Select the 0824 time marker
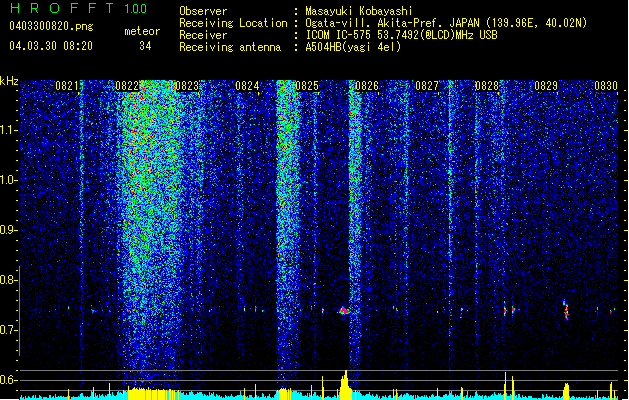The height and width of the screenshot is (400, 629). [x=247, y=86]
